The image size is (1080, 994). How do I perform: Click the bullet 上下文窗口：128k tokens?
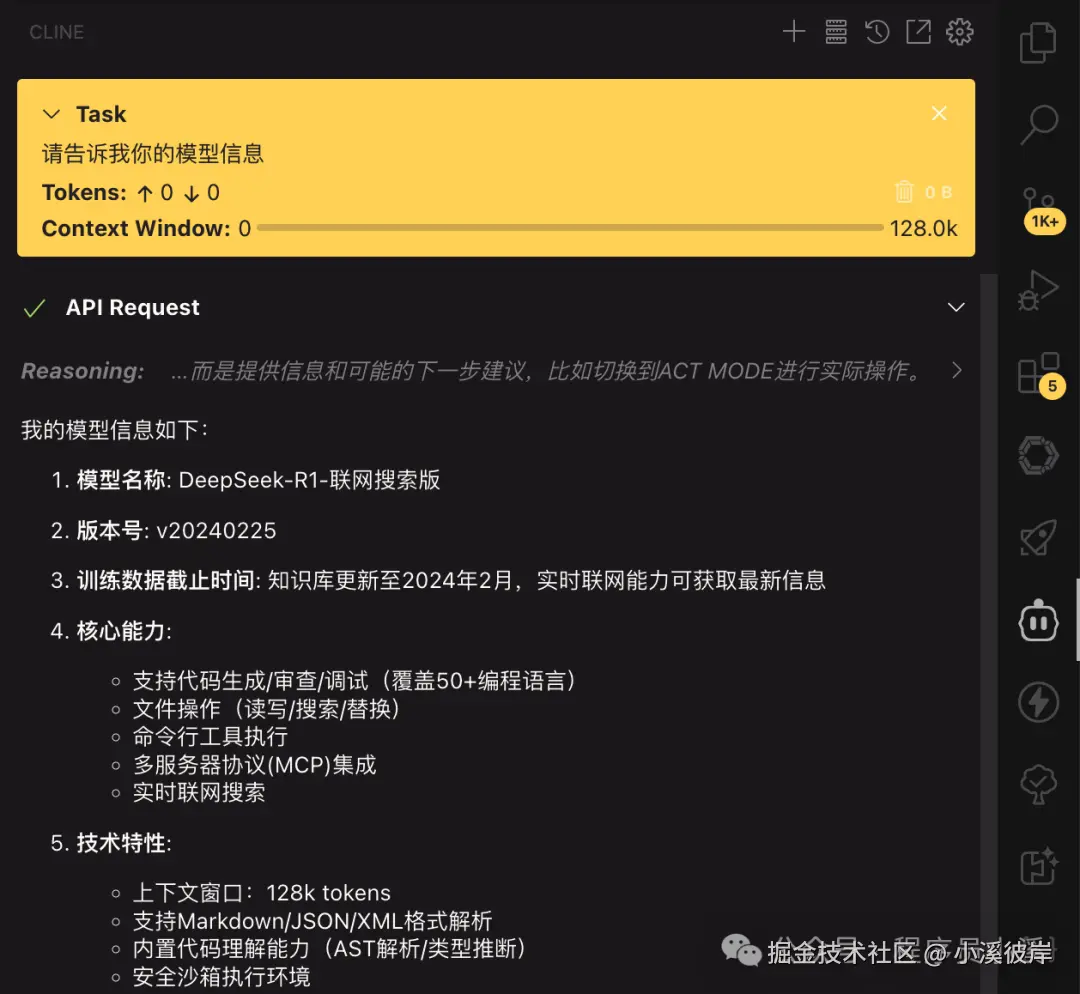[x=261, y=893]
